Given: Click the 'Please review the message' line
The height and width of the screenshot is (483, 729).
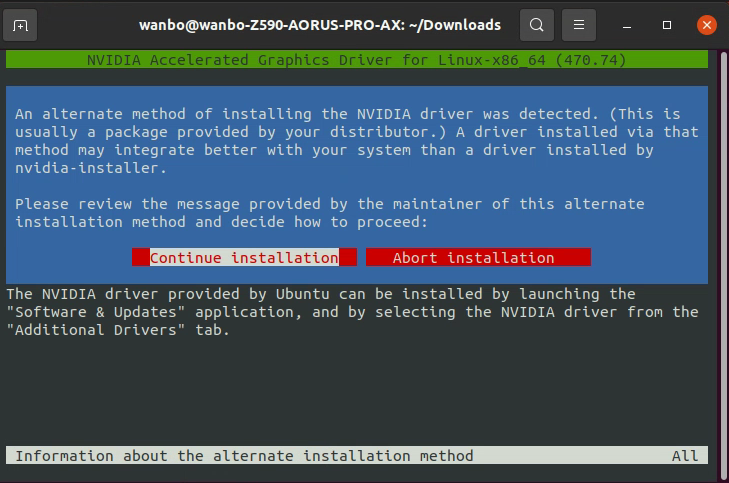Looking at the screenshot, I should coord(330,204).
